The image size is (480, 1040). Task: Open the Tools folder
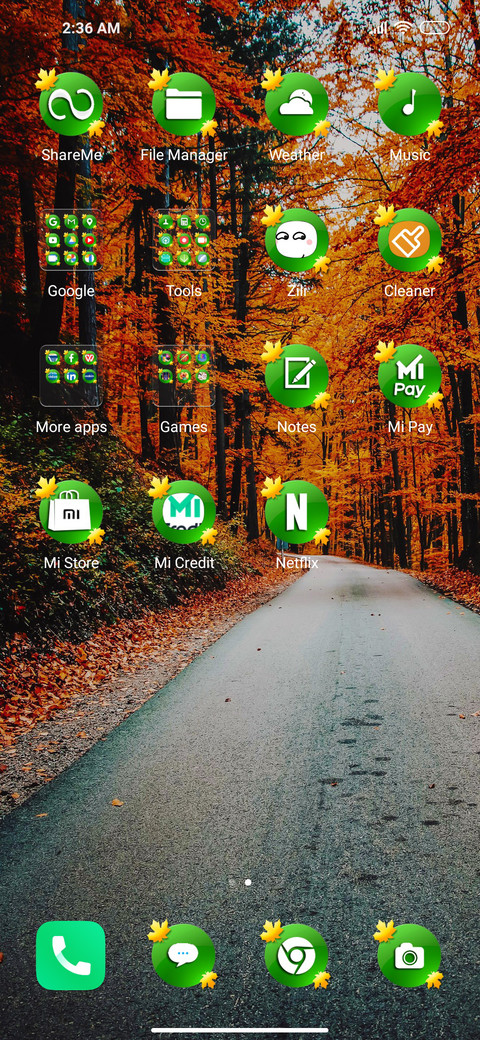pos(184,240)
